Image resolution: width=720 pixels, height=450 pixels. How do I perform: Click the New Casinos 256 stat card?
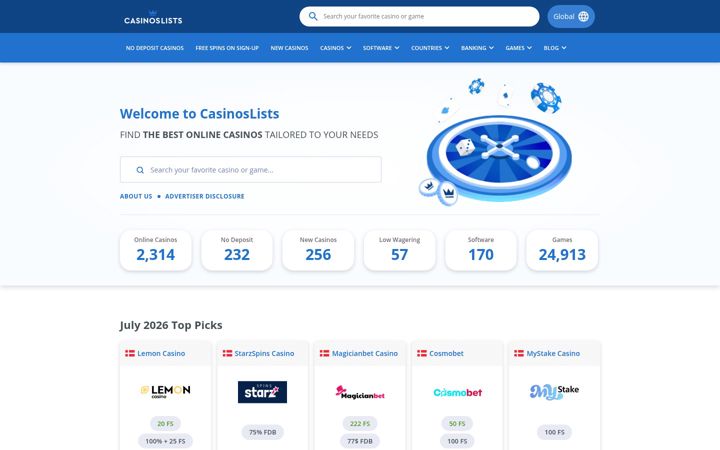(318, 250)
